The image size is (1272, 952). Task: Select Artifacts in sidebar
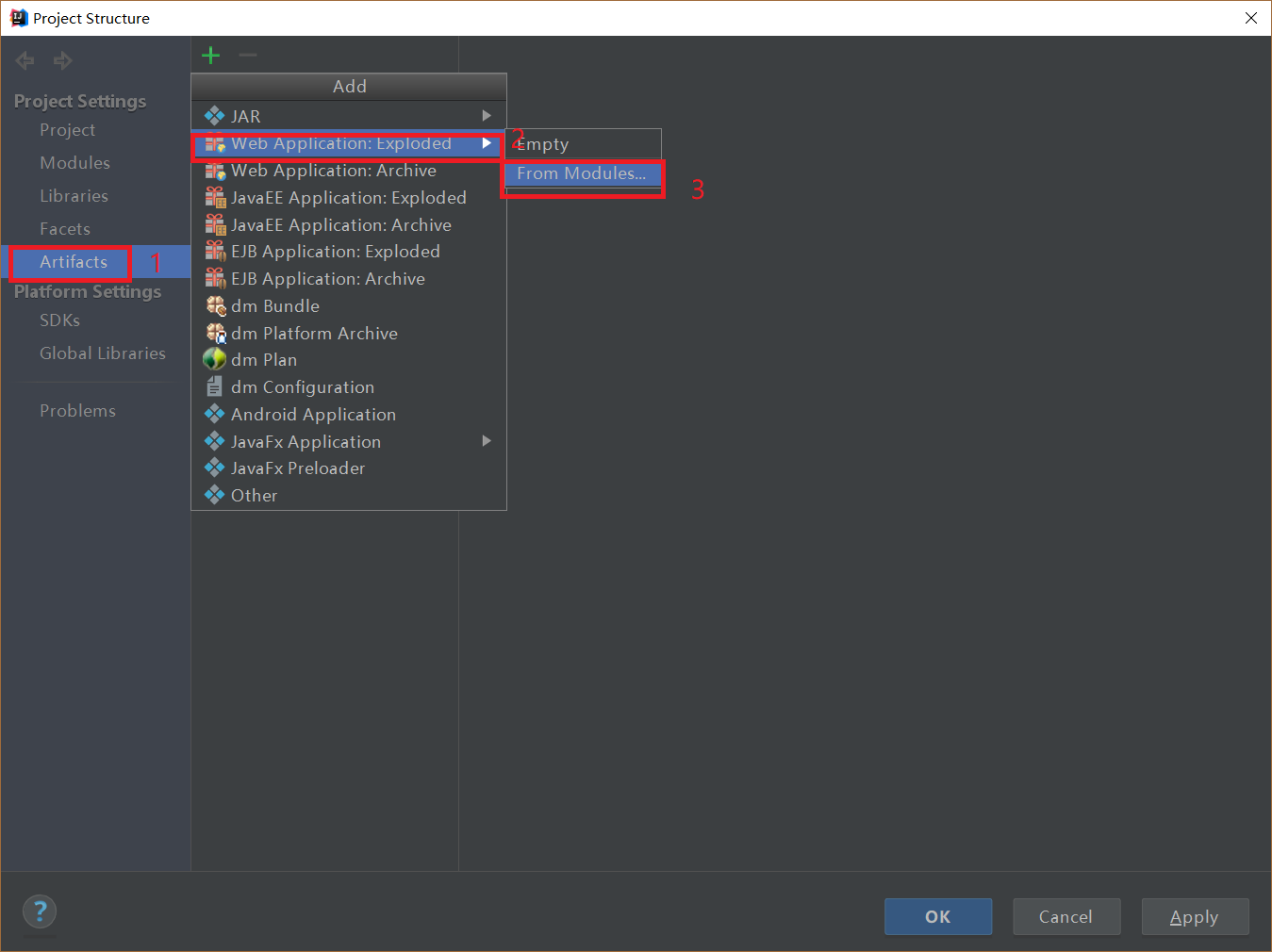(95, 262)
